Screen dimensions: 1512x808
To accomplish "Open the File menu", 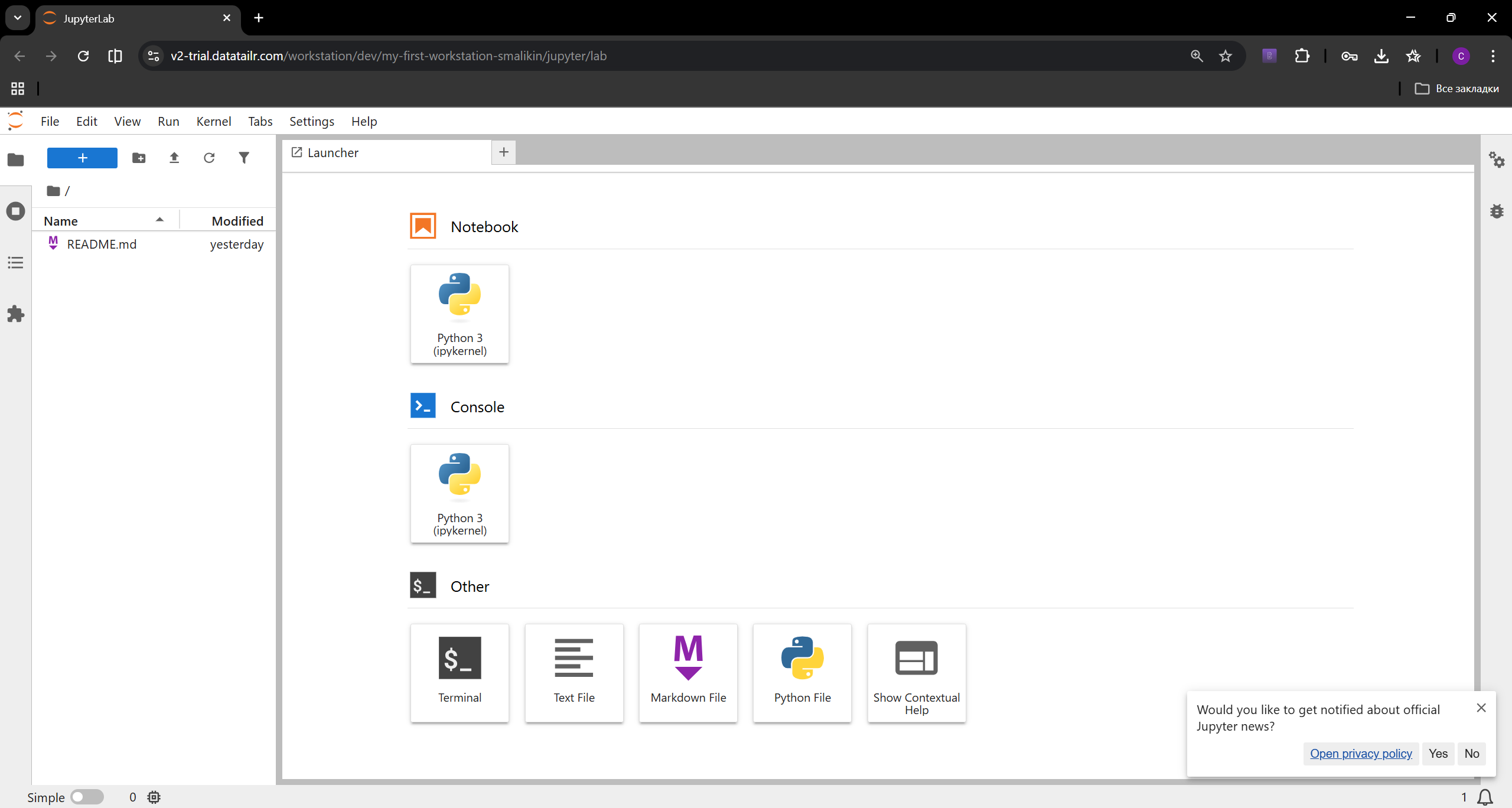I will (50, 121).
